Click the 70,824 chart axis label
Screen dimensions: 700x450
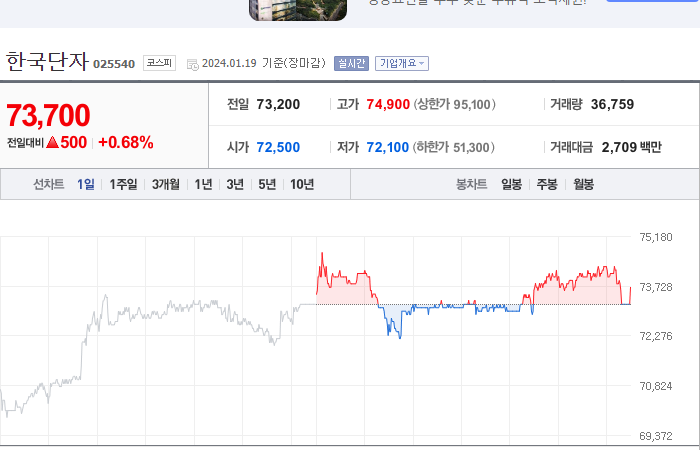656,386
